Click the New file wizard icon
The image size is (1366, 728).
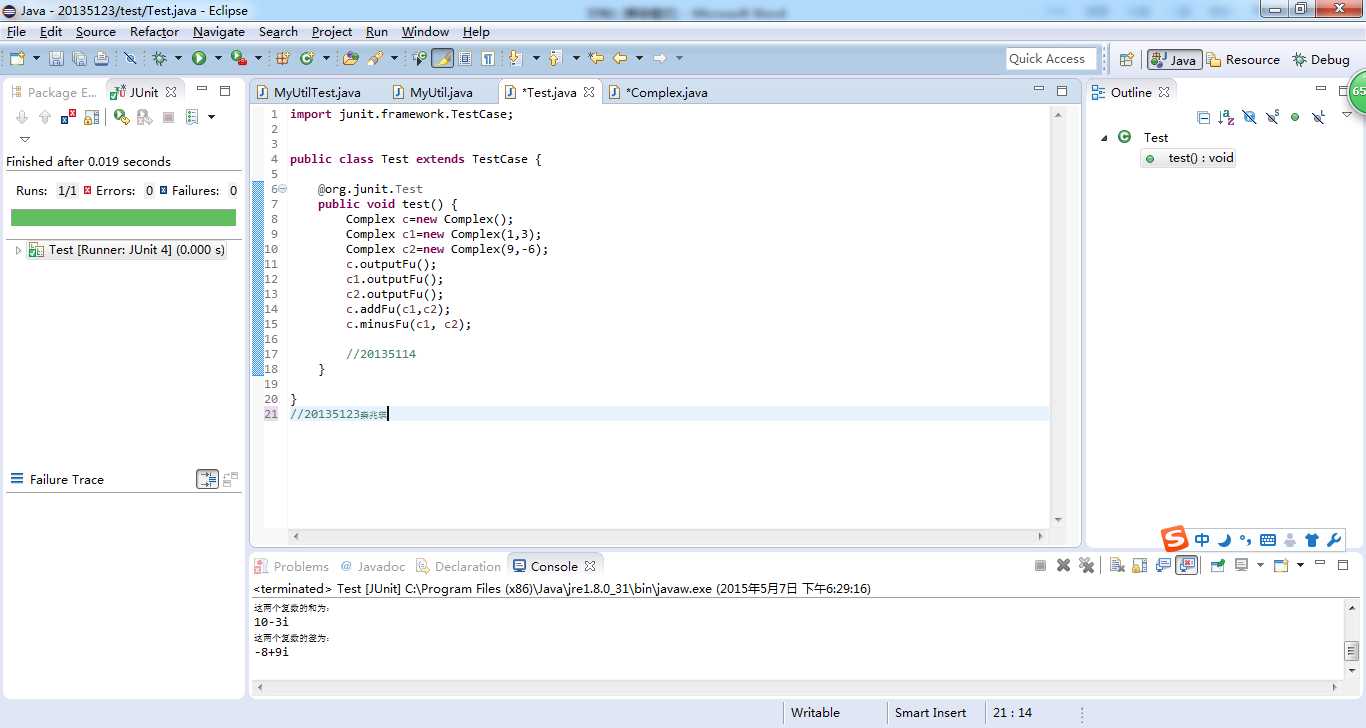pos(17,59)
